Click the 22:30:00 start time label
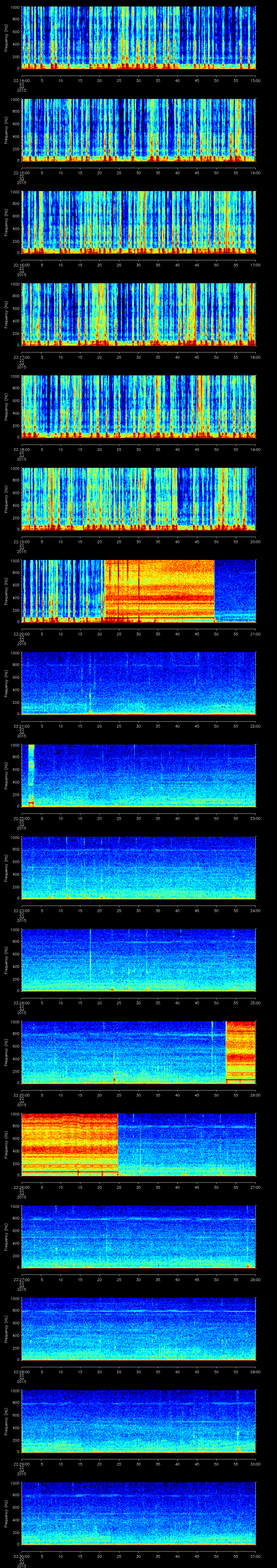Viewport: 277px width, 1568px height. [21, 1555]
